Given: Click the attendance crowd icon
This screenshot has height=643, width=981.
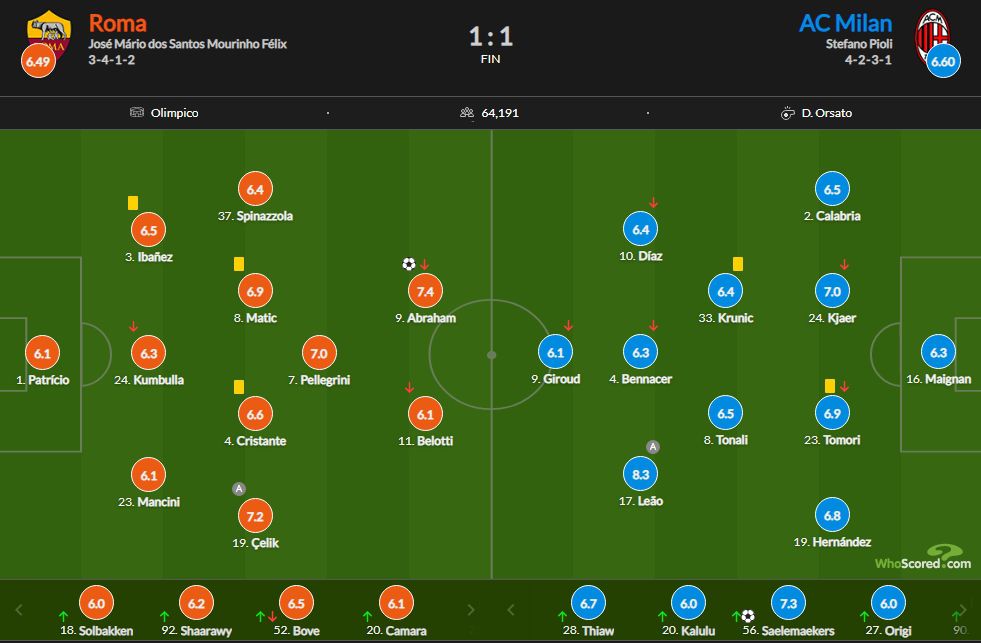Looking at the screenshot, I should [x=467, y=113].
